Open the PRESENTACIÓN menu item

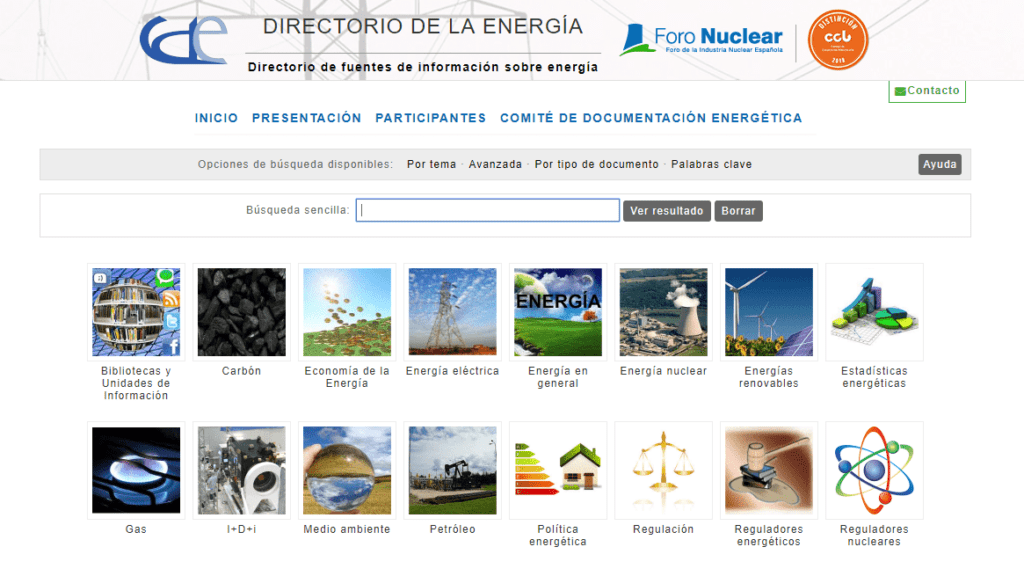[x=307, y=118]
